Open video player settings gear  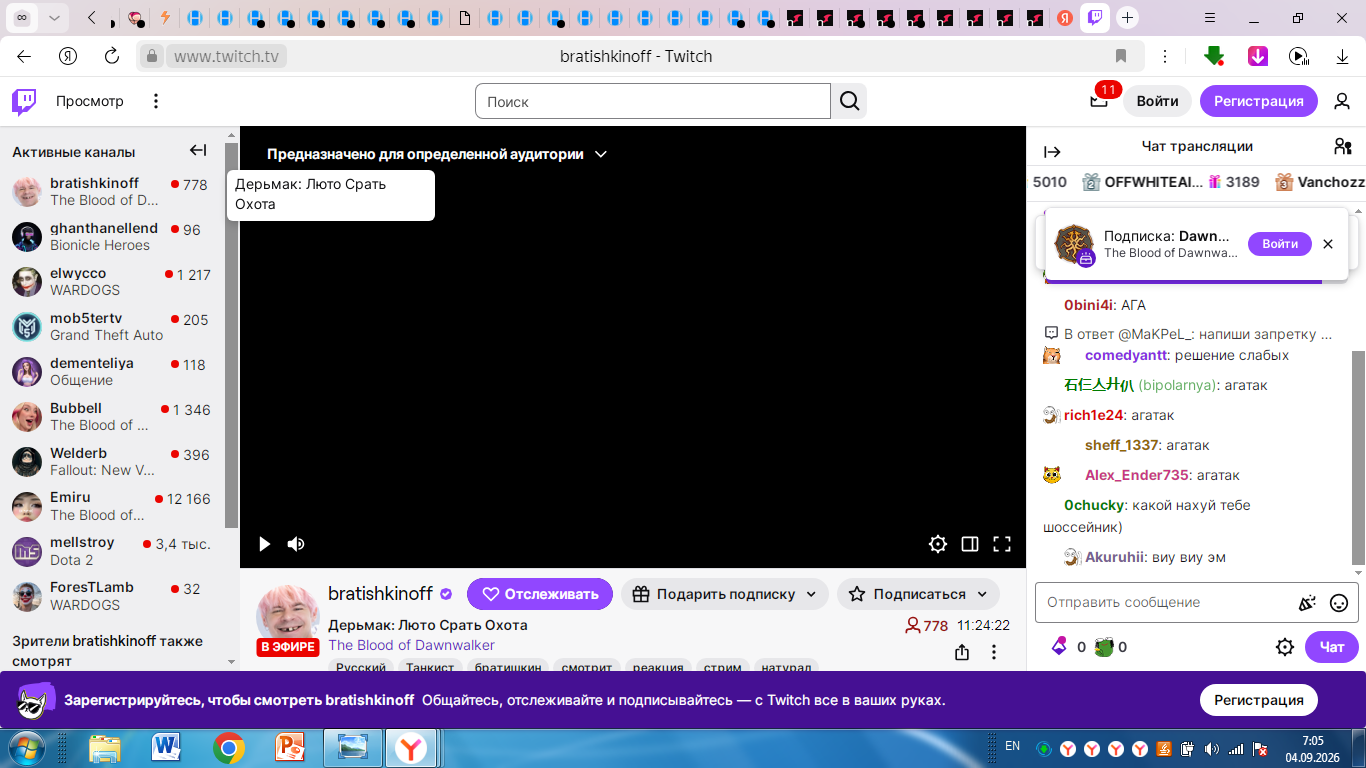[x=938, y=544]
